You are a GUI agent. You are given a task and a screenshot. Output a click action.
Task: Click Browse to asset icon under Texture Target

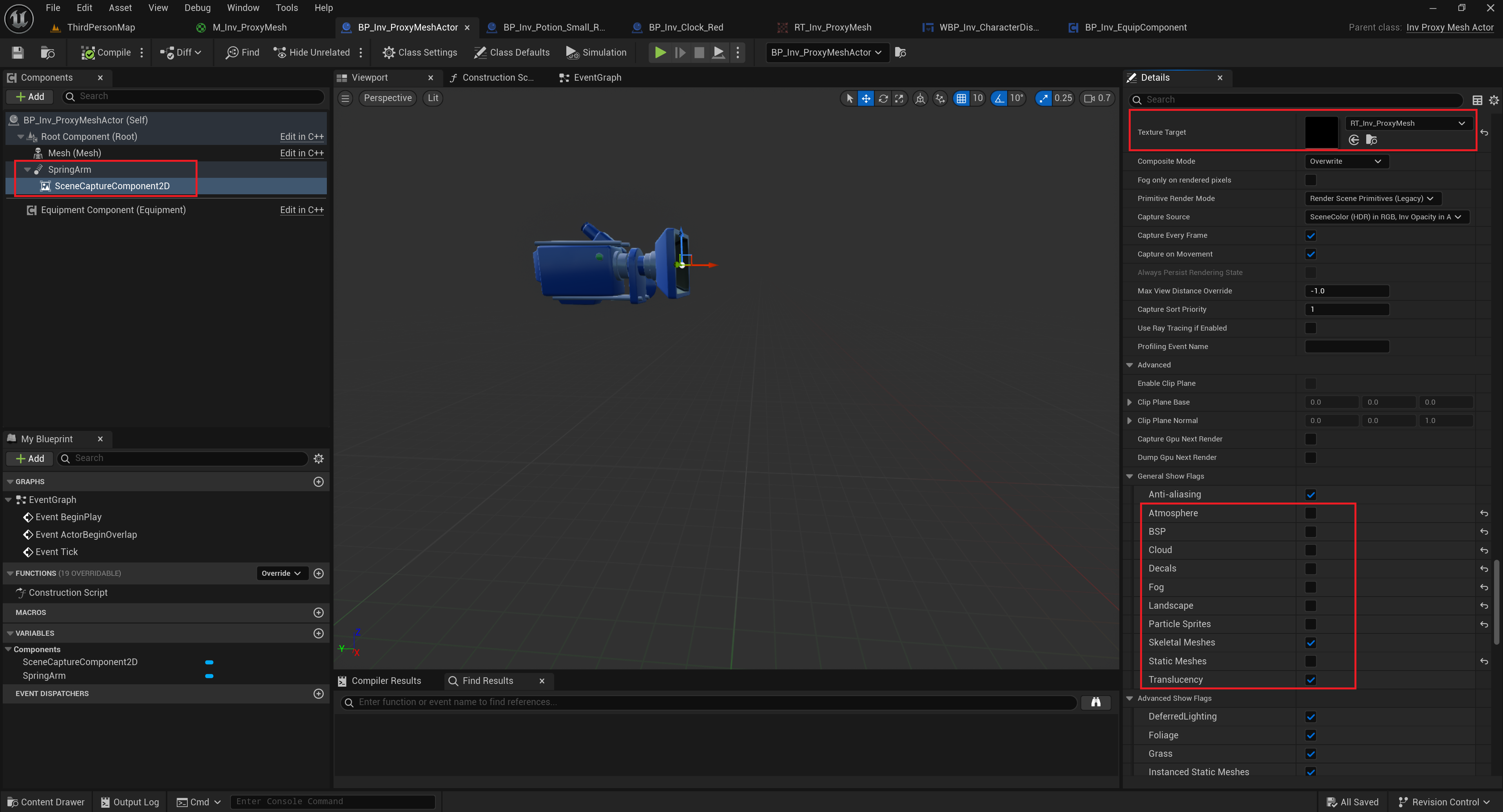1371,139
